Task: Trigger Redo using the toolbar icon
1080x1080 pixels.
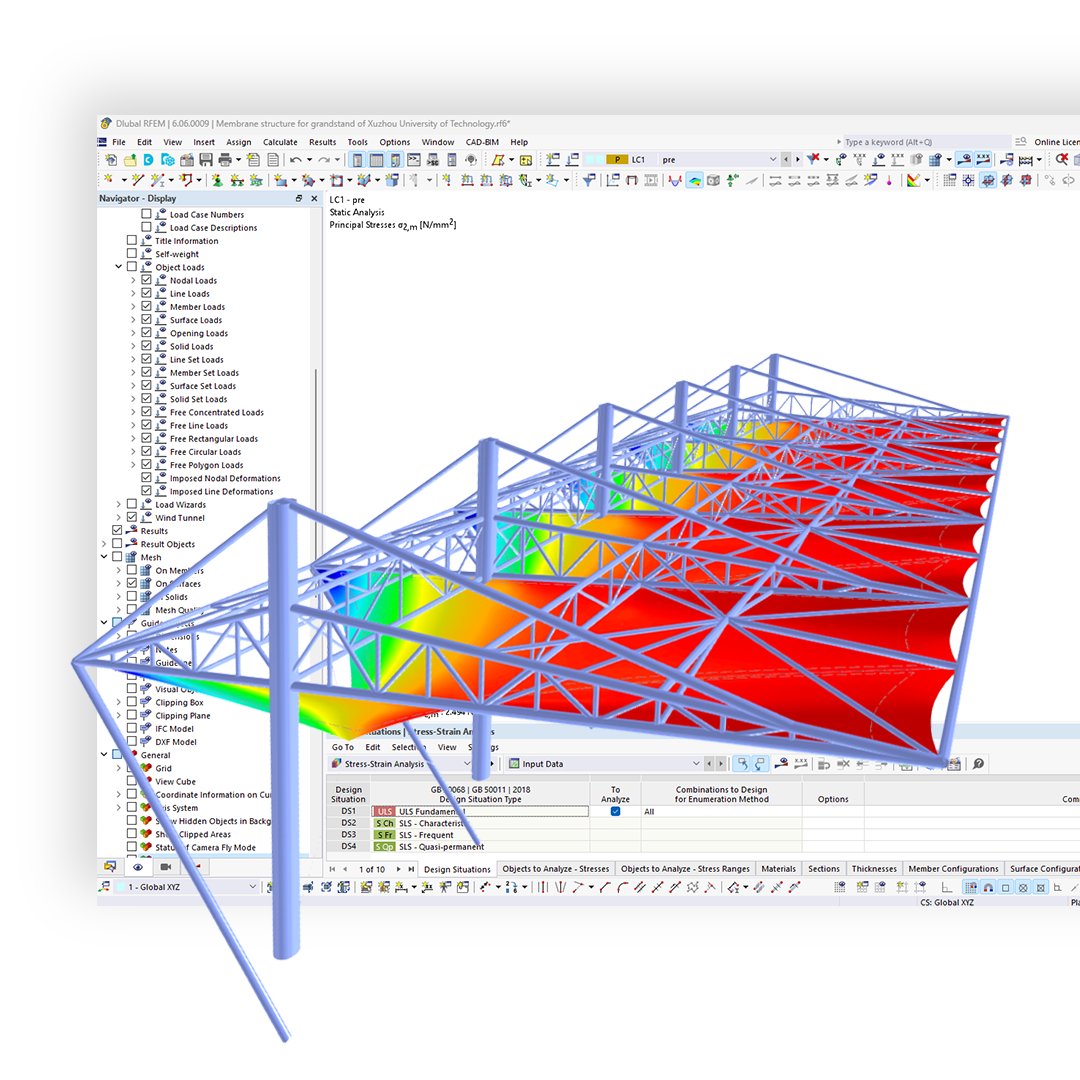Action: pos(323,160)
